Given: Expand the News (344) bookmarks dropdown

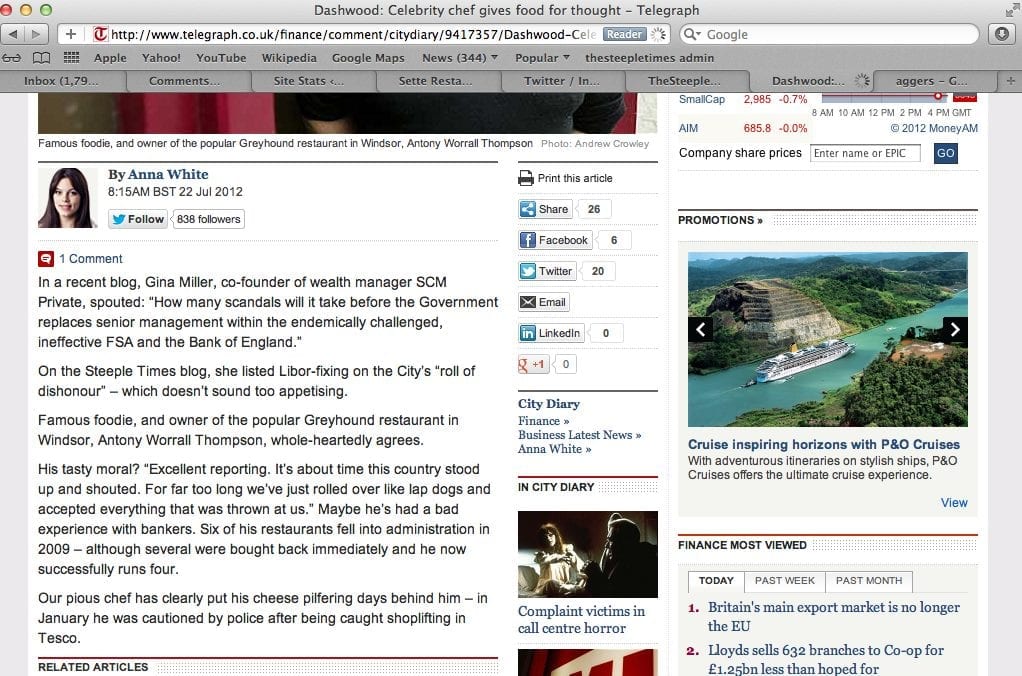Looking at the screenshot, I should click(x=459, y=58).
